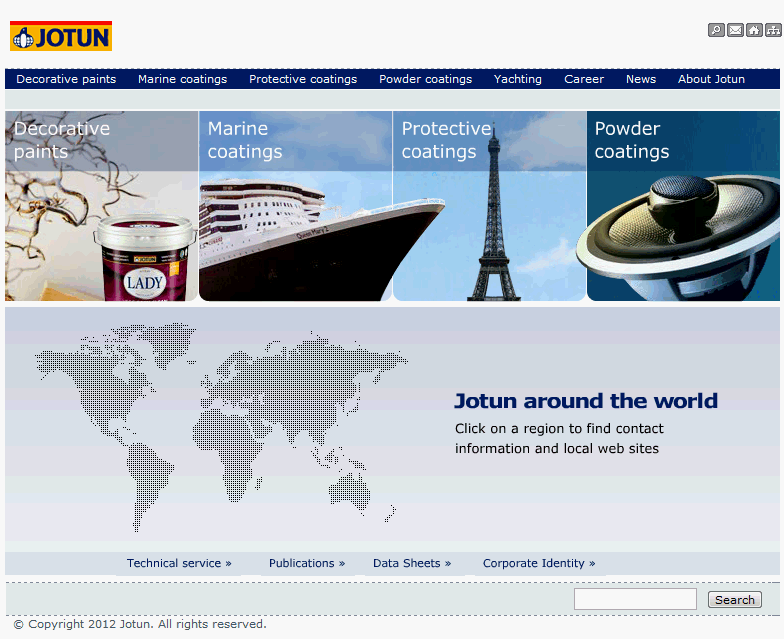Viewport: 784px width, 639px height.
Task: Focus the search text field
Action: click(x=635, y=599)
